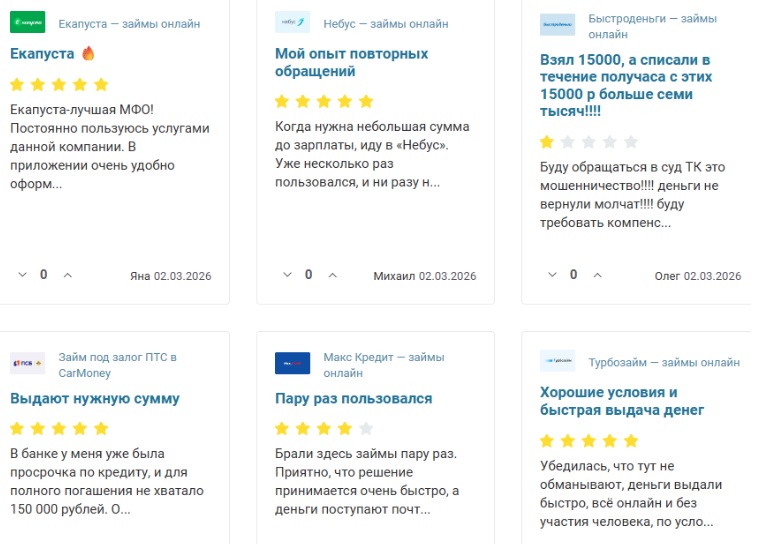Open review 'Пару раз пользовался'

[x=353, y=398]
